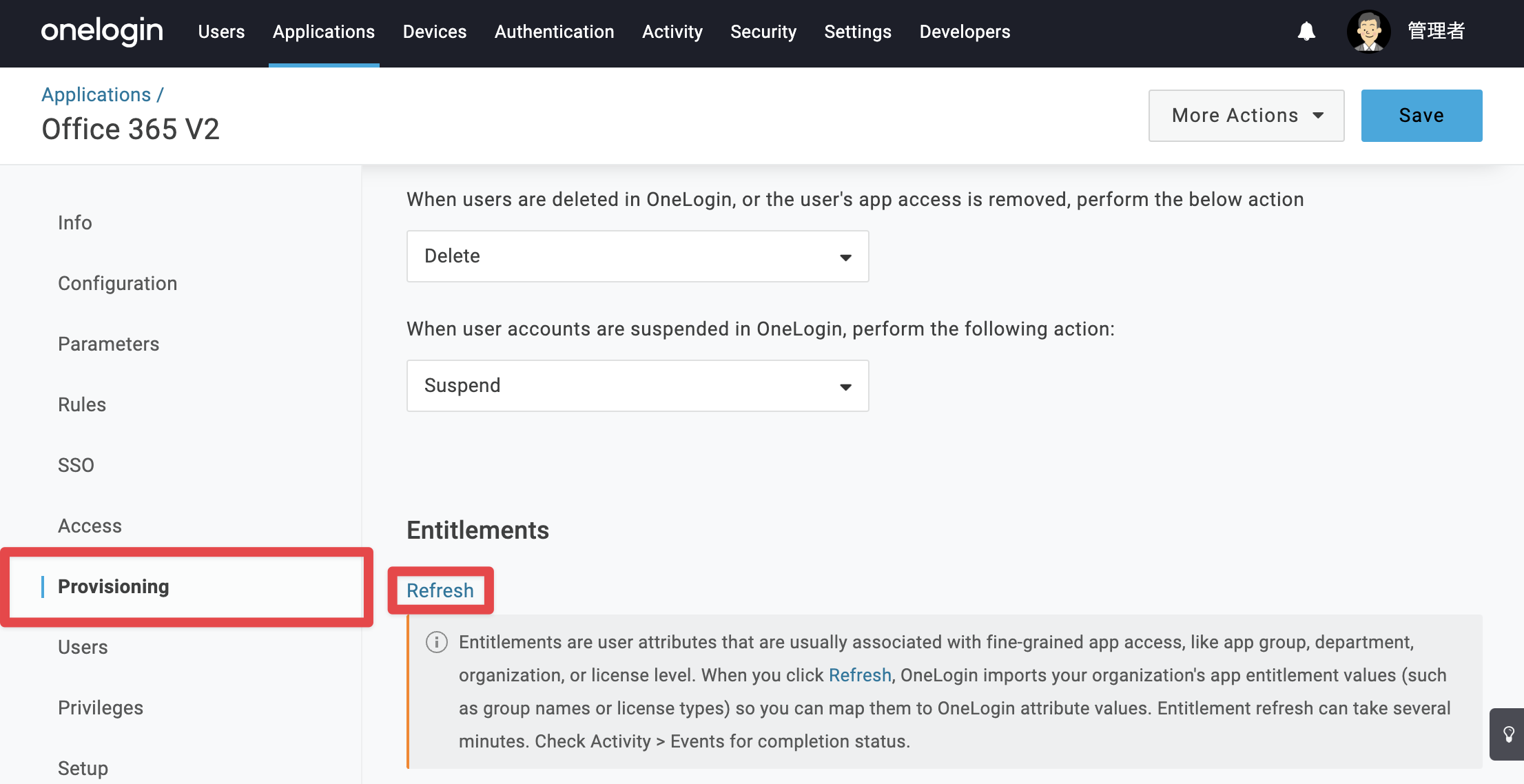
Task: Open the notifications bell
Action: (1306, 32)
